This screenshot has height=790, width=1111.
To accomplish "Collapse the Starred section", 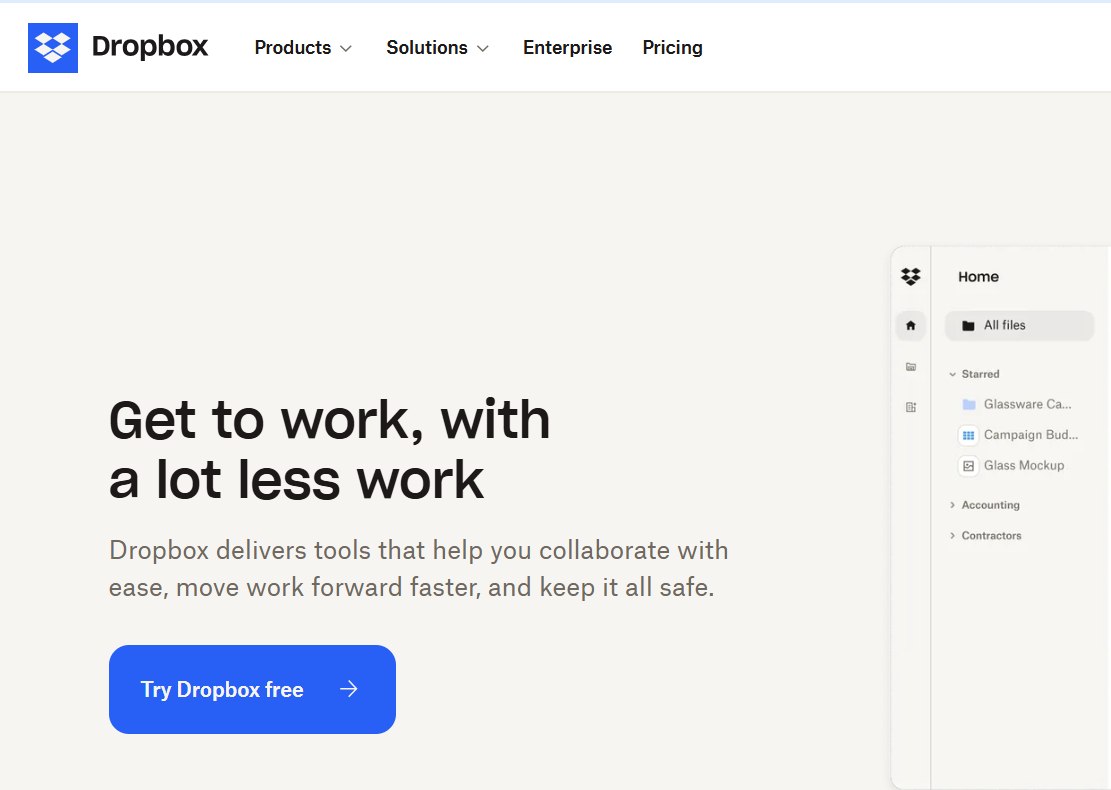I will pos(974,374).
